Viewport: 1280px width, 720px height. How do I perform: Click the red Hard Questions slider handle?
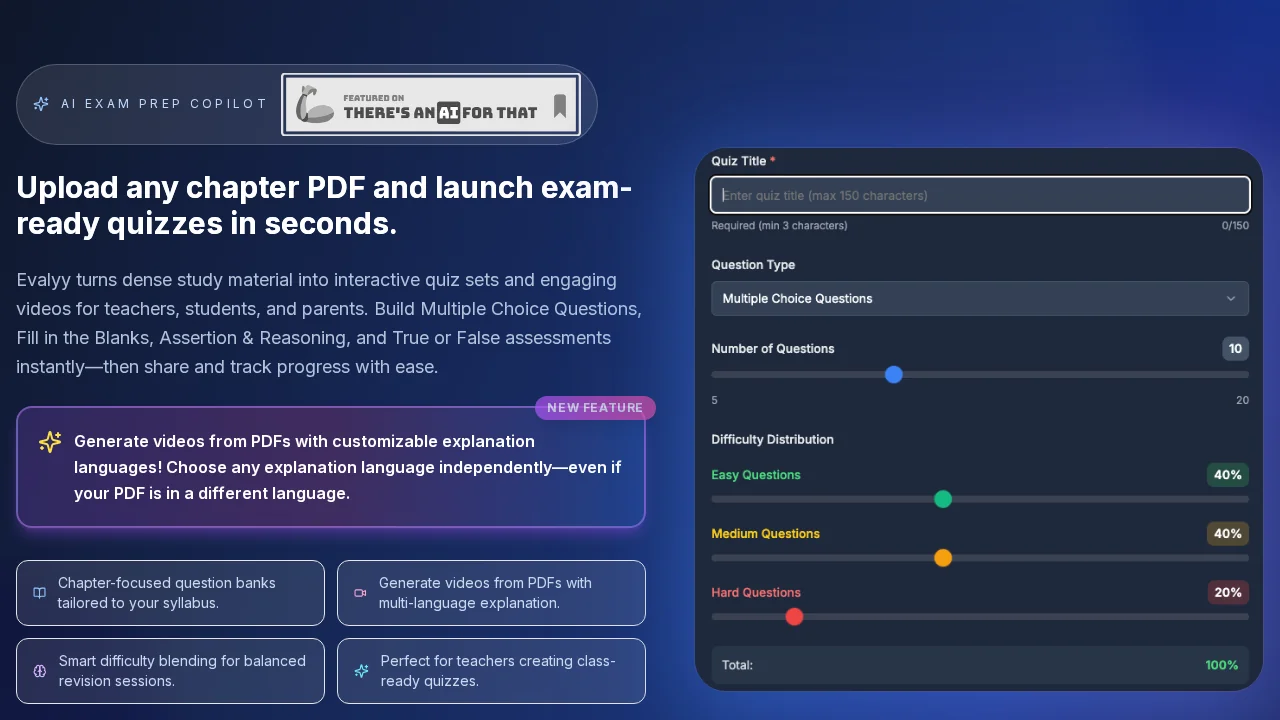[x=794, y=617]
